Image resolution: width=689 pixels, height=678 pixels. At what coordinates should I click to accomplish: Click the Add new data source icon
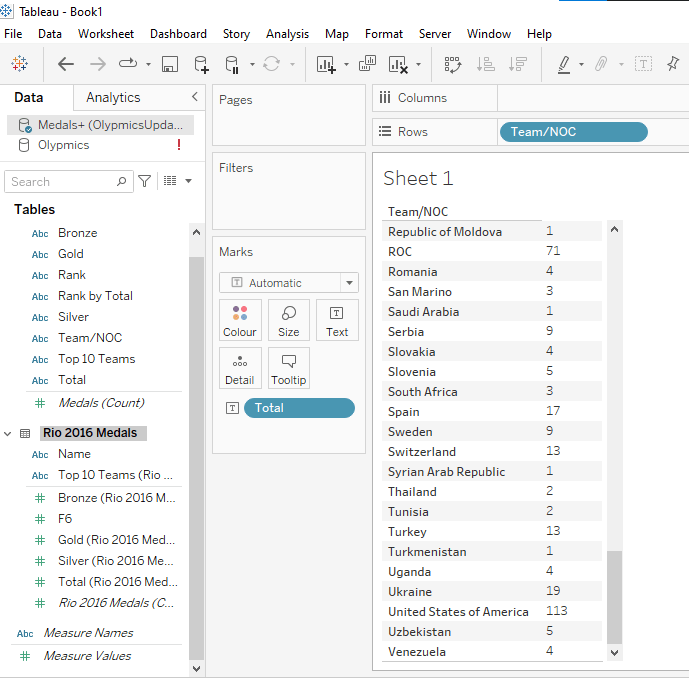201,64
